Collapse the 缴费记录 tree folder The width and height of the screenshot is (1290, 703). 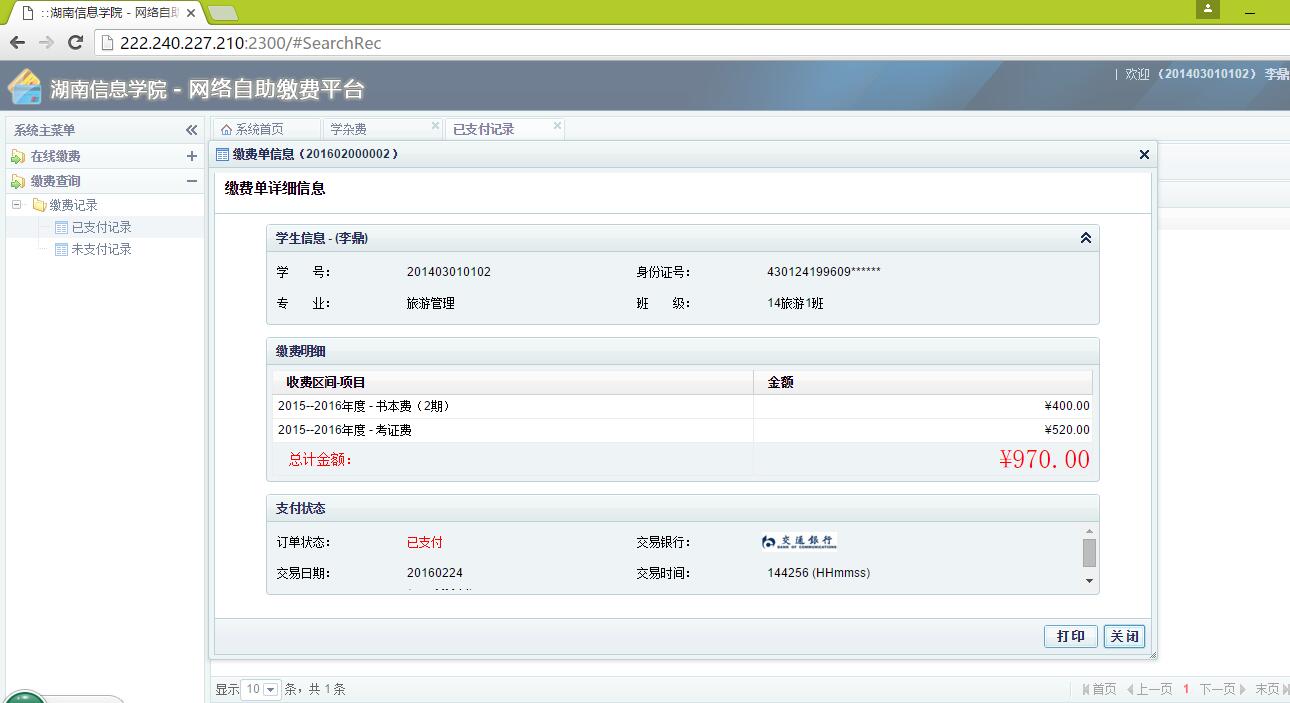coord(17,205)
